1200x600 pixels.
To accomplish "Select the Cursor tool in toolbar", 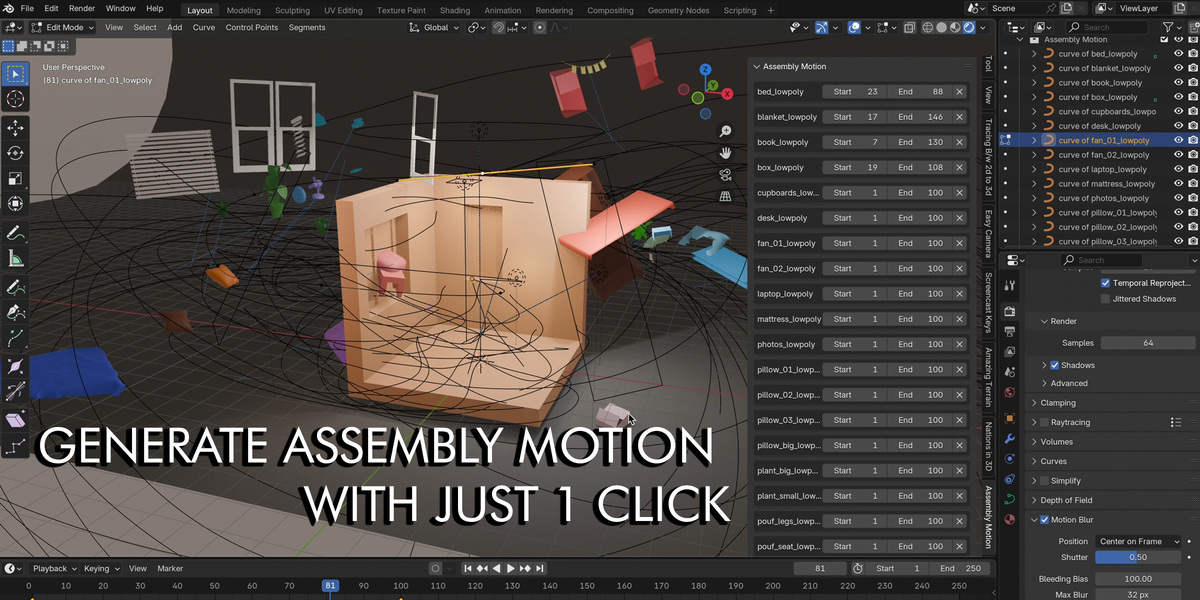I will [15, 98].
